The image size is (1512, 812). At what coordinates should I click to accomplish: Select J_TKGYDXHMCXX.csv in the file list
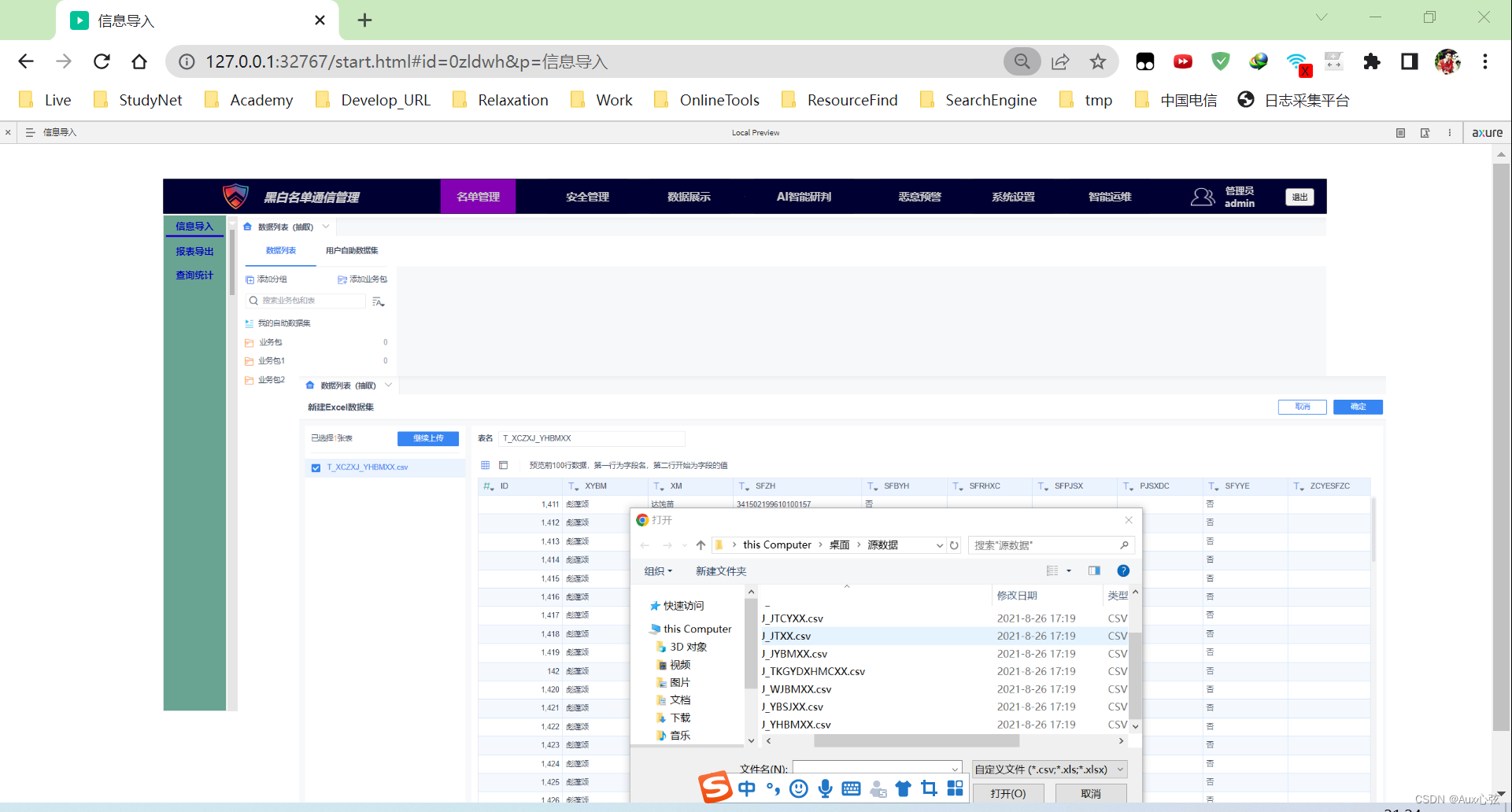(x=813, y=671)
